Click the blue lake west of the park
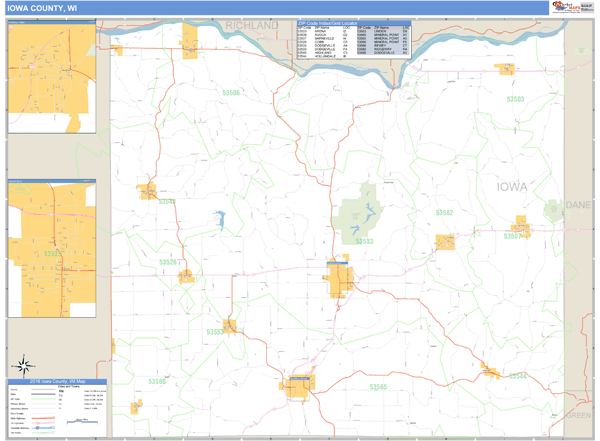The image size is (600, 441). [220, 220]
